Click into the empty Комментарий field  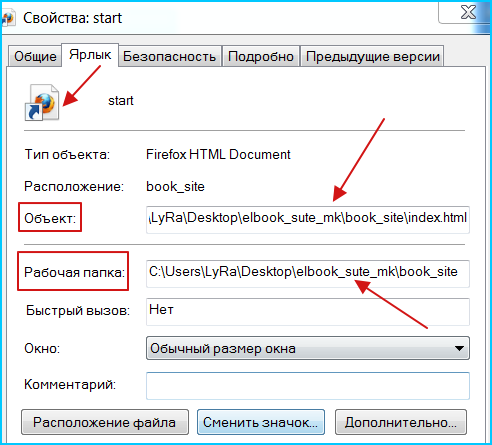[308, 386]
